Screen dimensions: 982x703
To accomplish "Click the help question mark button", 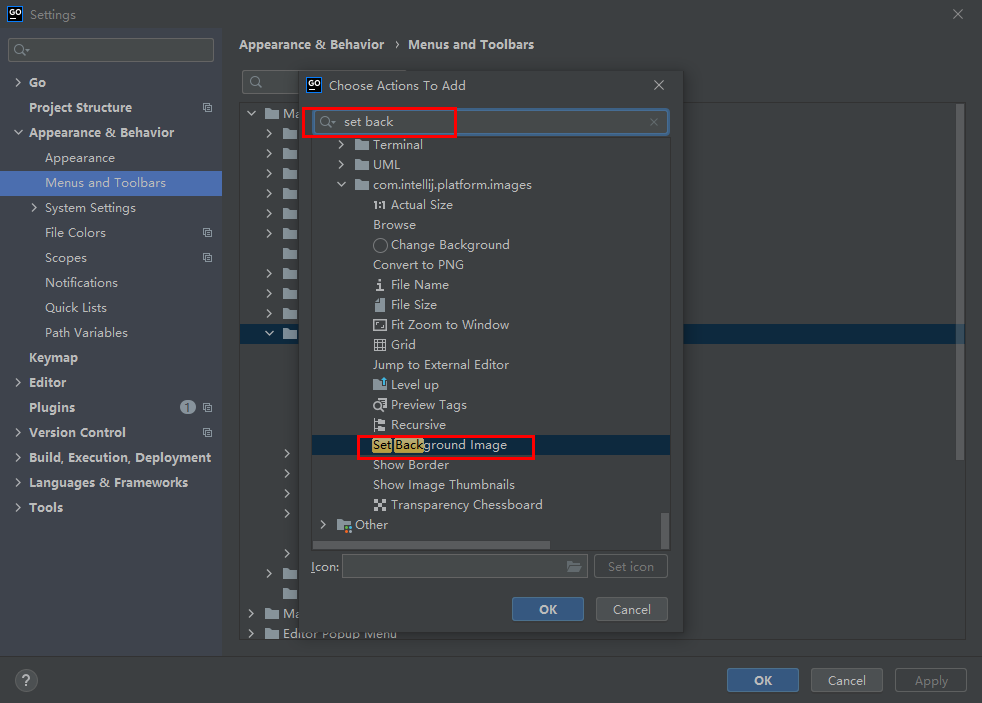I will (26, 680).
